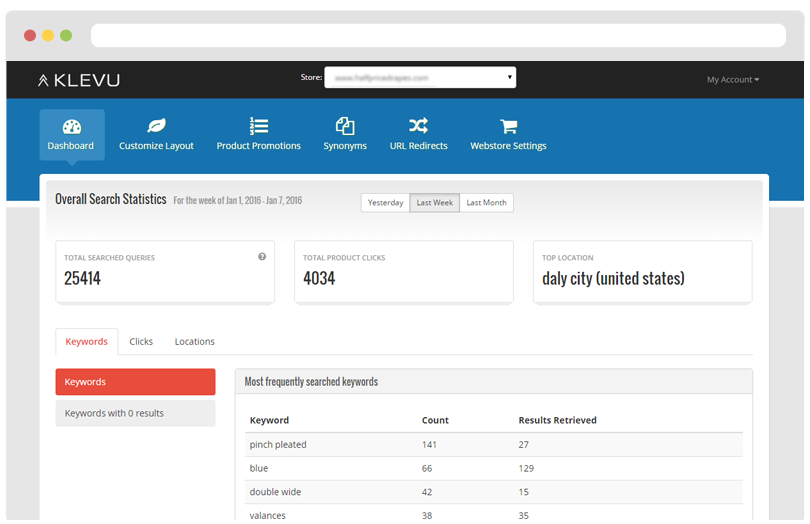
Task: Click the Customize Layout label
Action: coord(156,146)
